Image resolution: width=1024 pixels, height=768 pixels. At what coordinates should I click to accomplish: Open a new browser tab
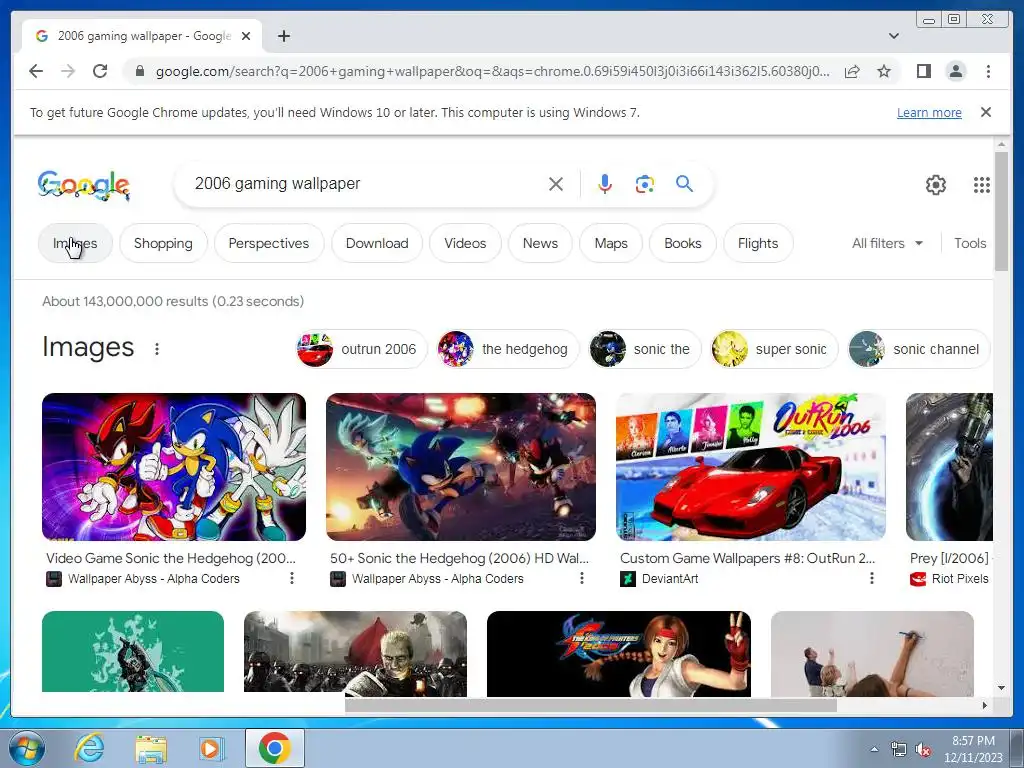tap(283, 36)
